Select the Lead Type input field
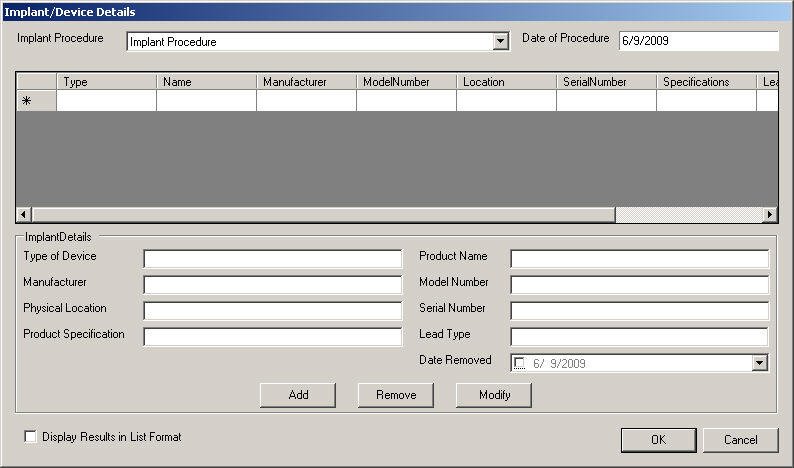The width and height of the screenshot is (794, 468). coord(639,337)
